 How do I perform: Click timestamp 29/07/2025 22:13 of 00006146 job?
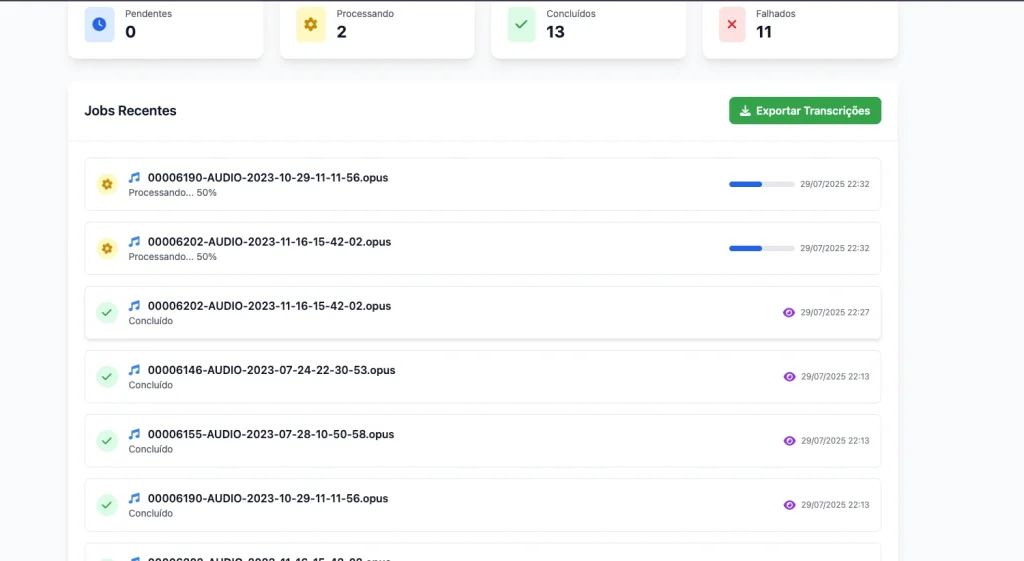tap(835, 377)
